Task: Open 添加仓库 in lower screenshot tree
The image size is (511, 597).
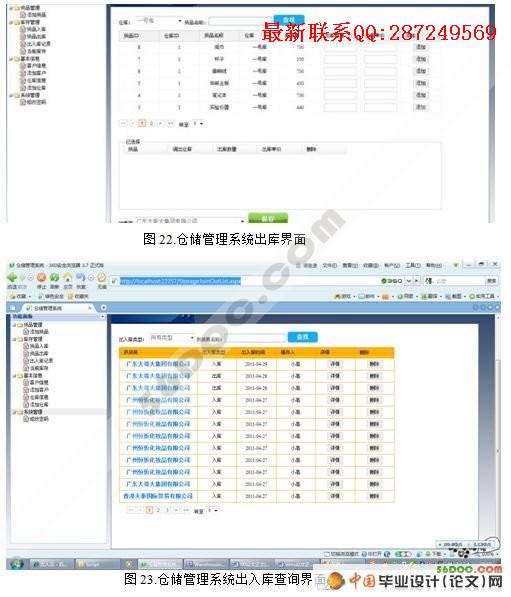Action: [38, 404]
